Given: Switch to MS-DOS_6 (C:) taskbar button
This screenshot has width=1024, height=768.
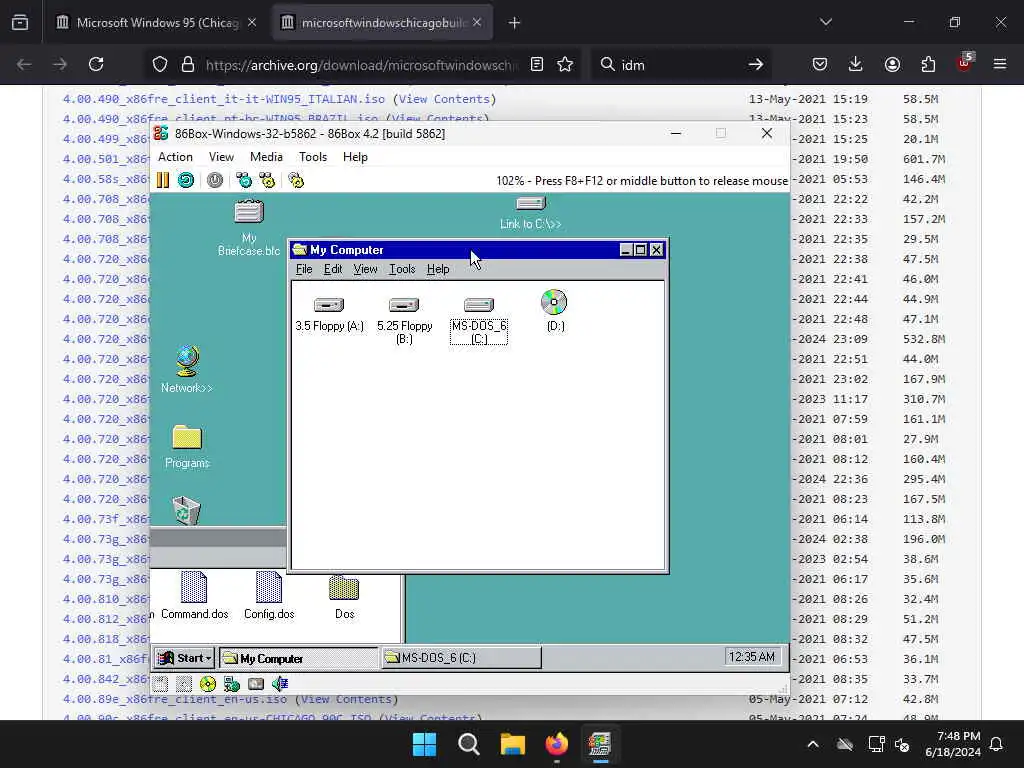Looking at the screenshot, I should click(x=461, y=658).
